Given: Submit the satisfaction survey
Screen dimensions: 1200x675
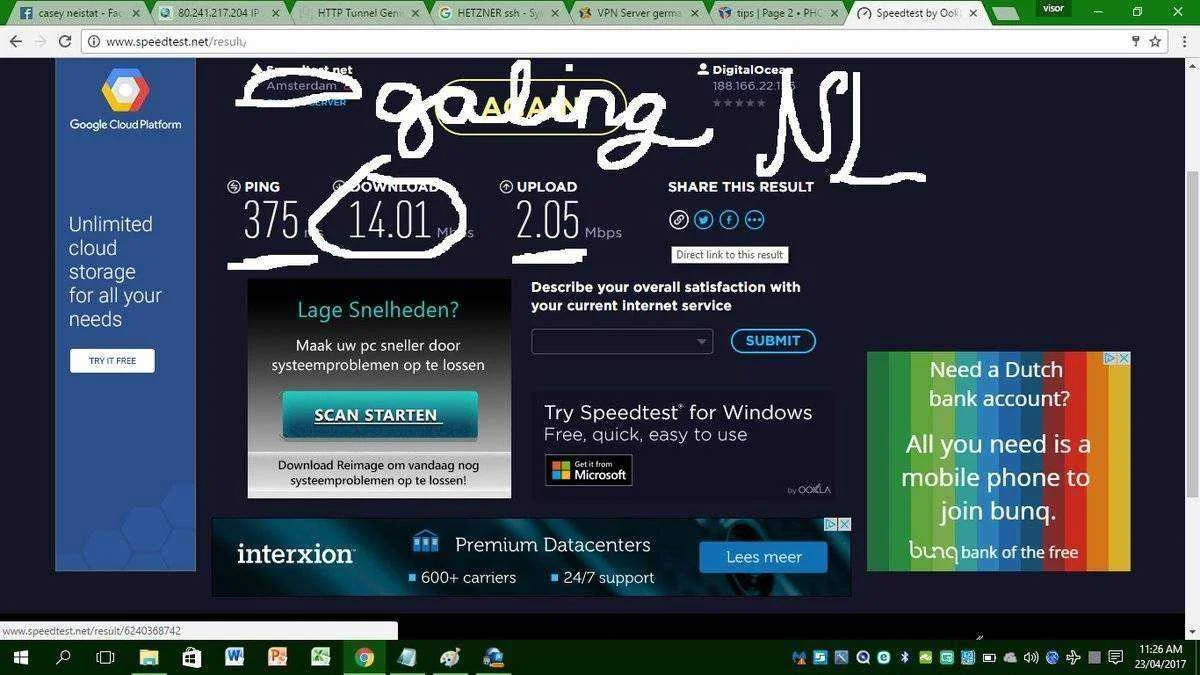Looking at the screenshot, I should 773,341.
